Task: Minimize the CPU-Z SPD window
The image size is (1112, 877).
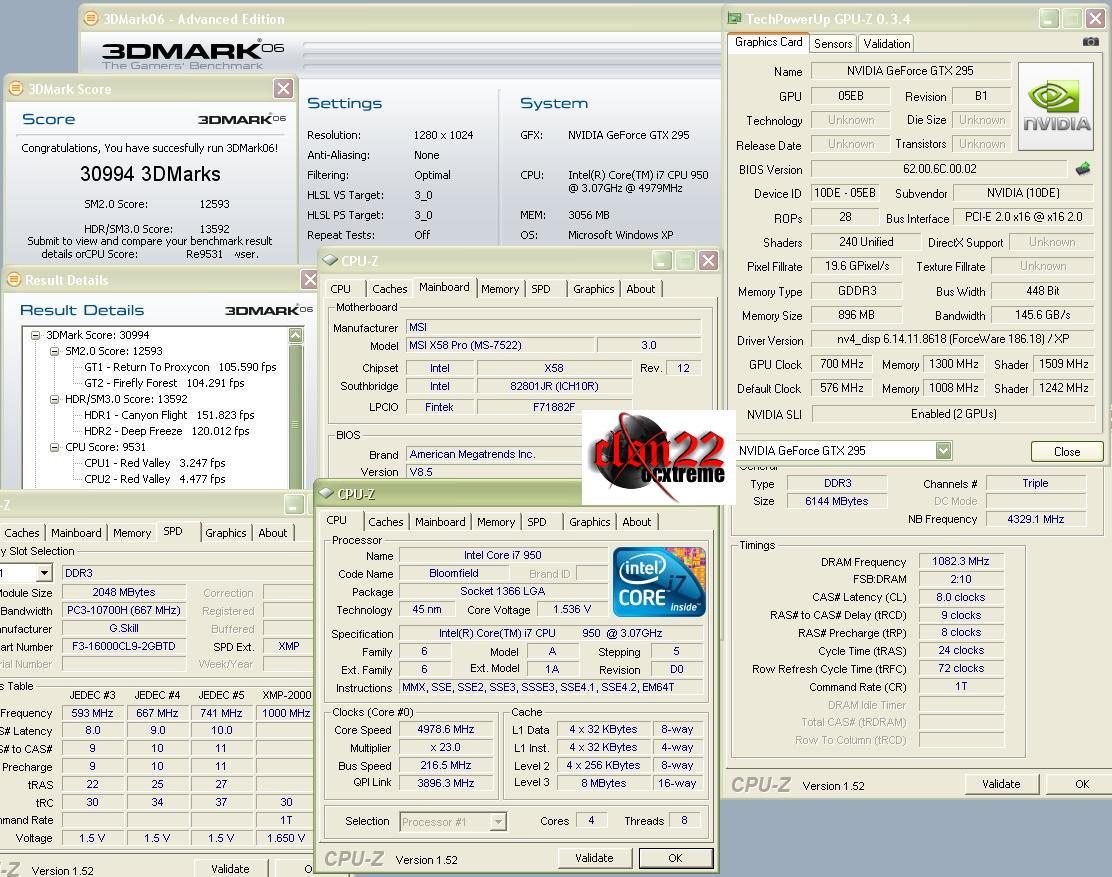Action: pos(294,504)
